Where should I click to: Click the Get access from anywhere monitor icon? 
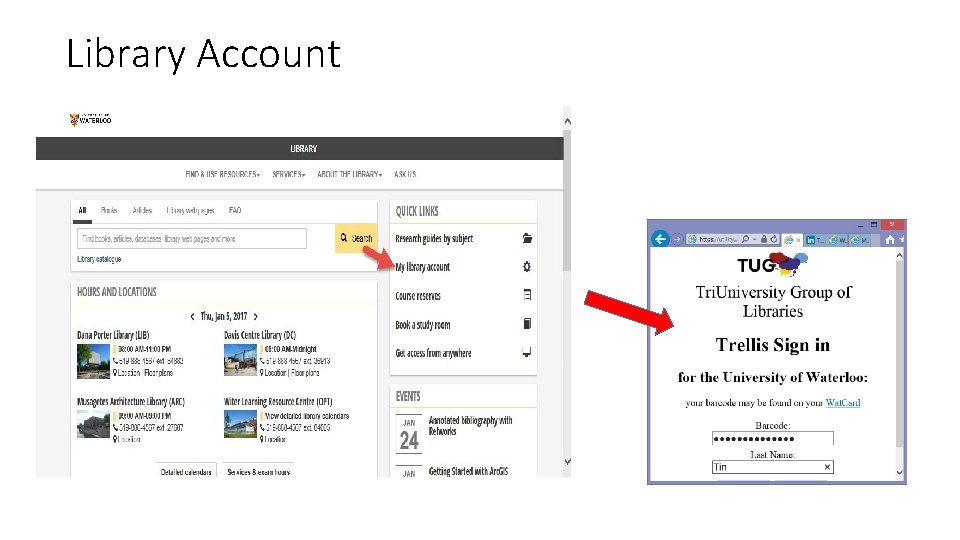(527, 352)
